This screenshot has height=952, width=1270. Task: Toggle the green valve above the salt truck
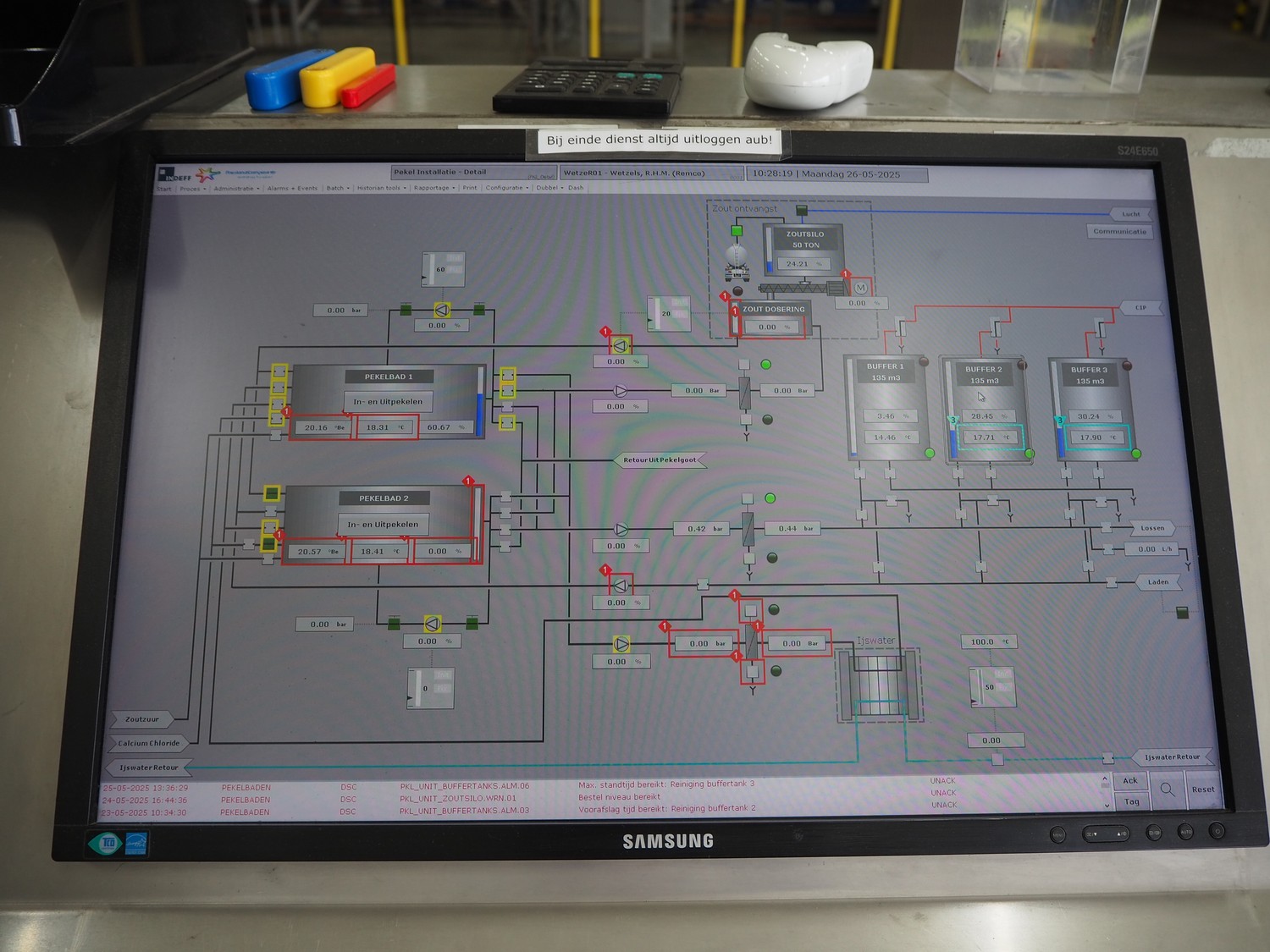coord(737,230)
